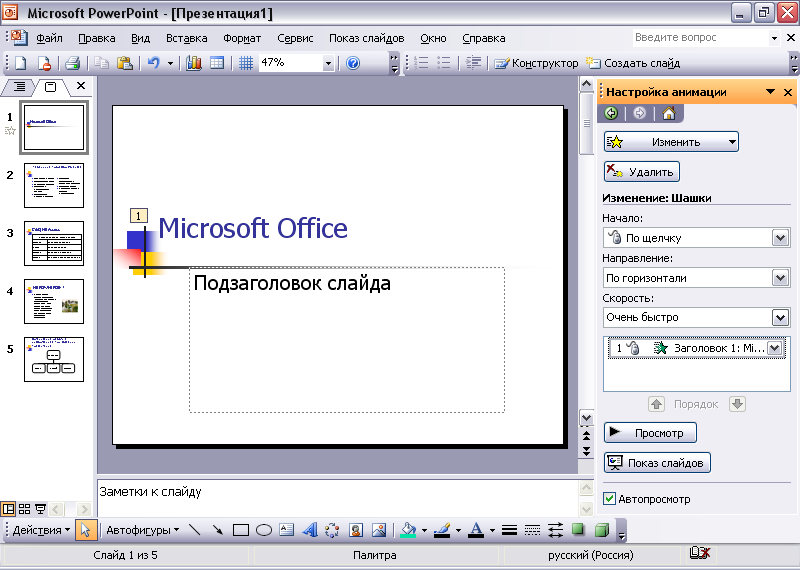Open the Файл menu
Image resolution: width=800 pixels, height=570 pixels.
coord(49,38)
